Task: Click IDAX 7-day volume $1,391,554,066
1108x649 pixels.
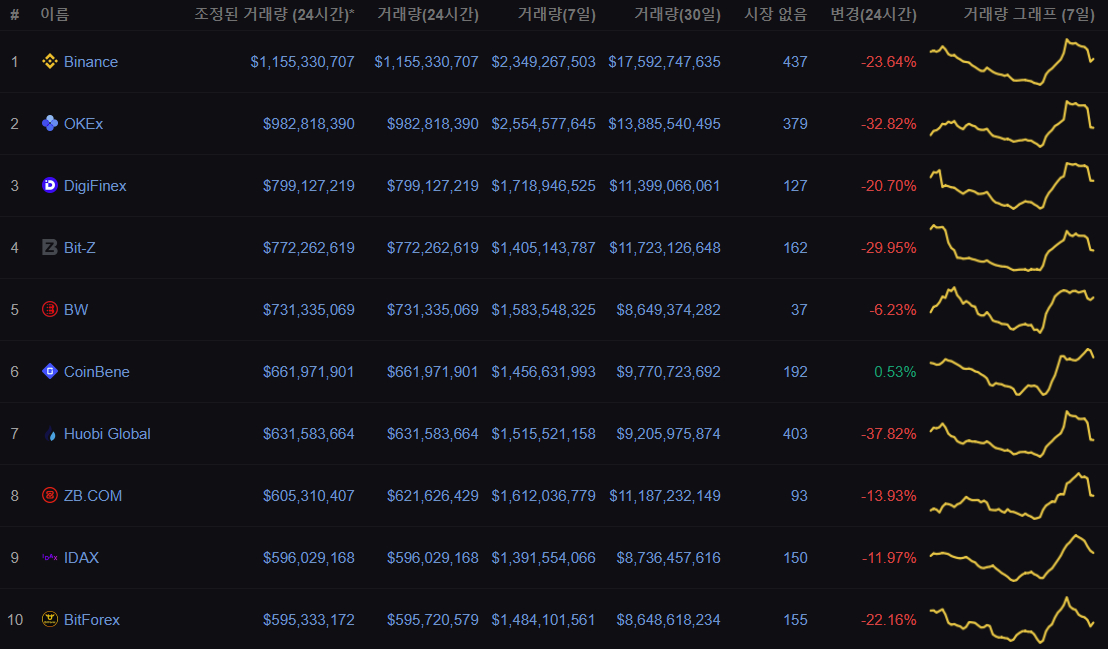Action: 543,558
